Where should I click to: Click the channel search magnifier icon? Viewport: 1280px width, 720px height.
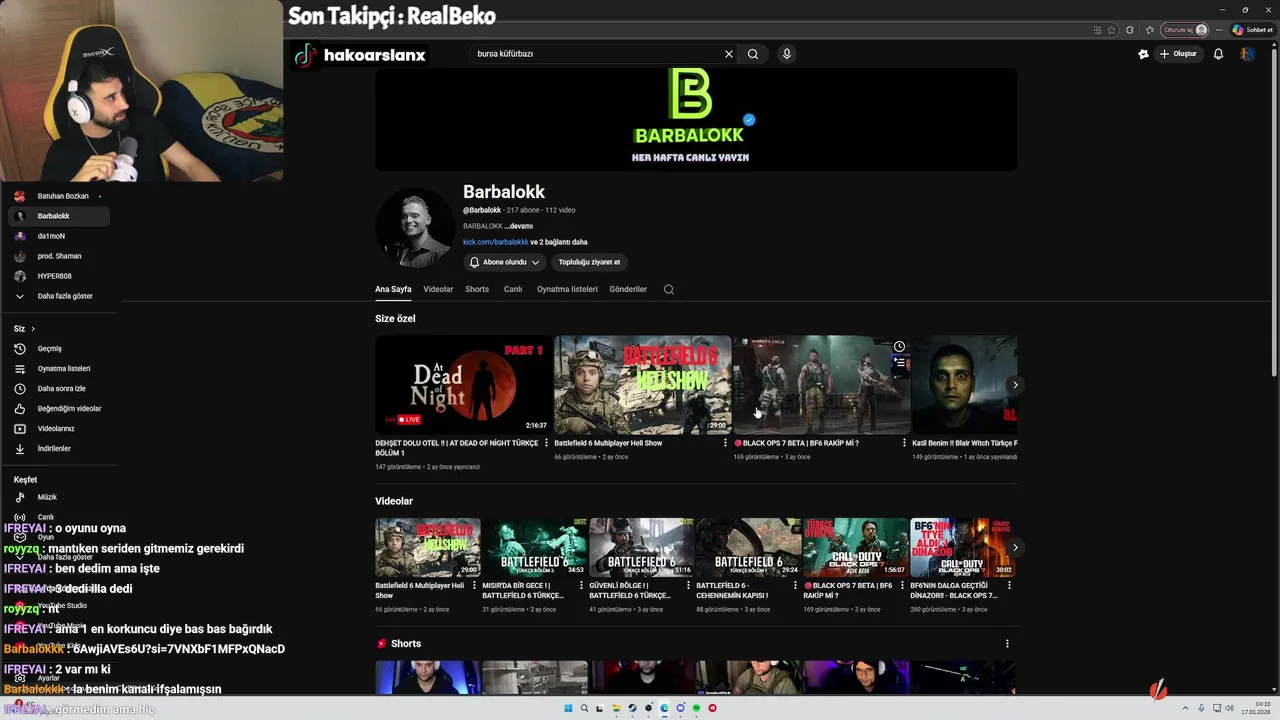coord(669,289)
